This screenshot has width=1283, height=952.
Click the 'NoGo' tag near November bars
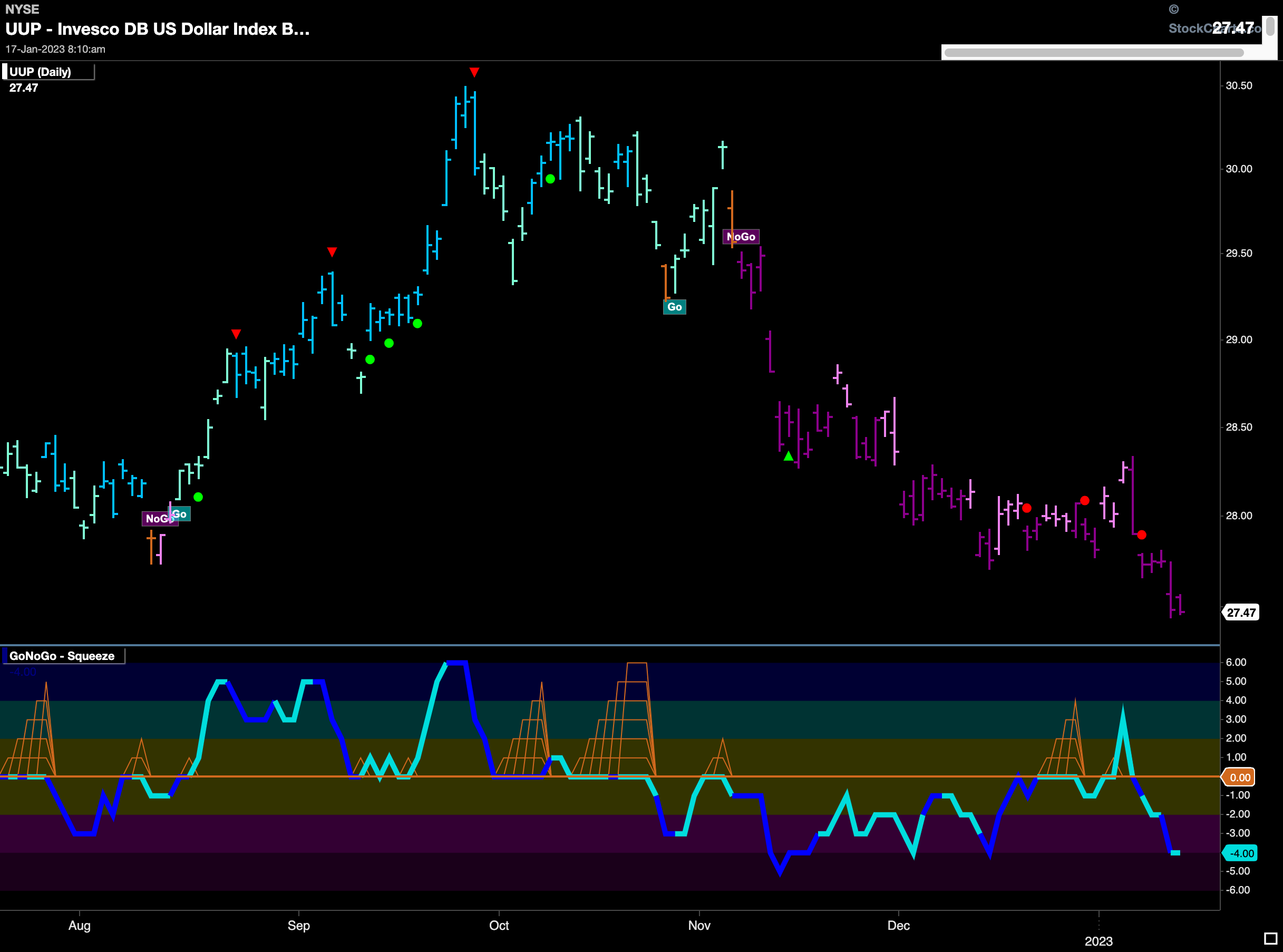click(x=741, y=237)
